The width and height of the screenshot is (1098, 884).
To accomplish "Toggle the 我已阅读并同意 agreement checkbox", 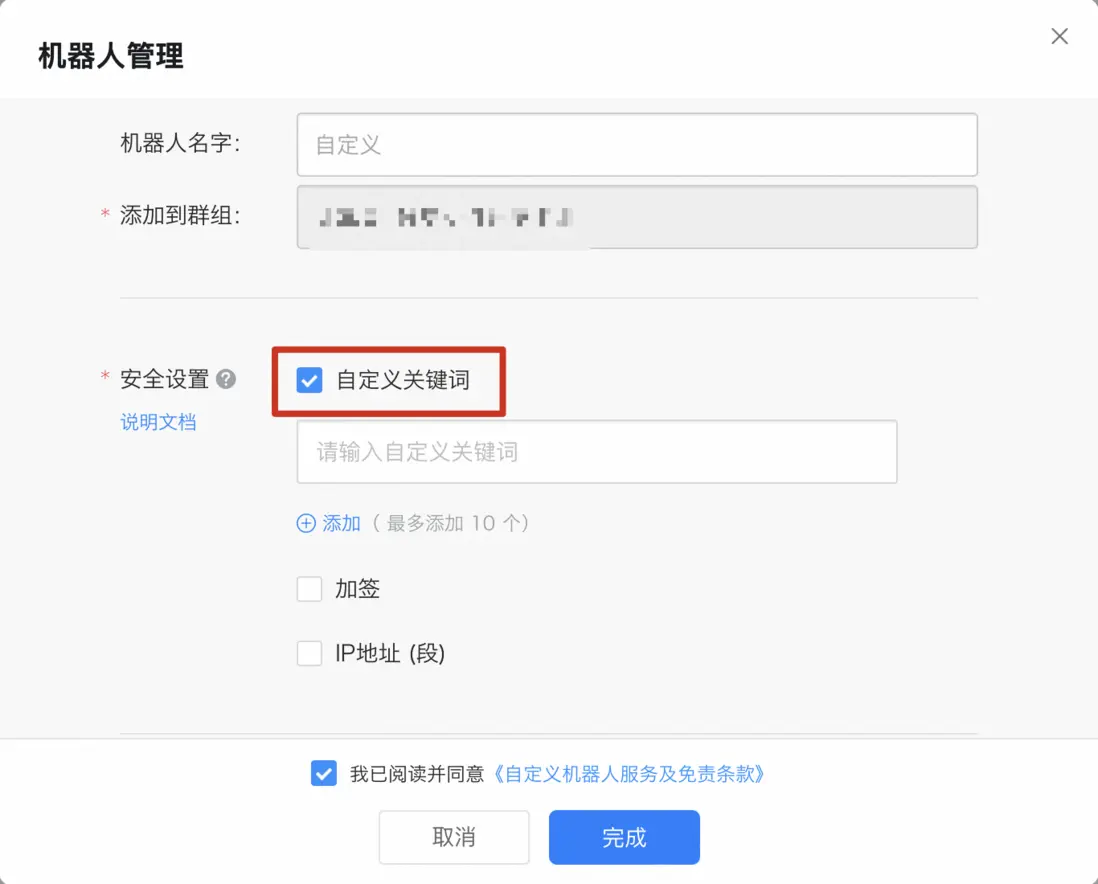I will point(324,773).
